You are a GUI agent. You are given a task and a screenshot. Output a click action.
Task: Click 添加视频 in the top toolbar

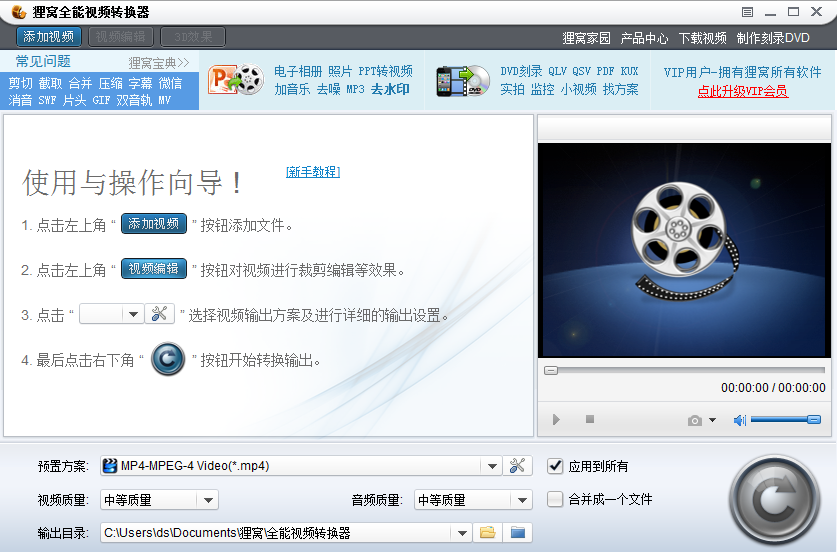pyautogui.click(x=49, y=37)
